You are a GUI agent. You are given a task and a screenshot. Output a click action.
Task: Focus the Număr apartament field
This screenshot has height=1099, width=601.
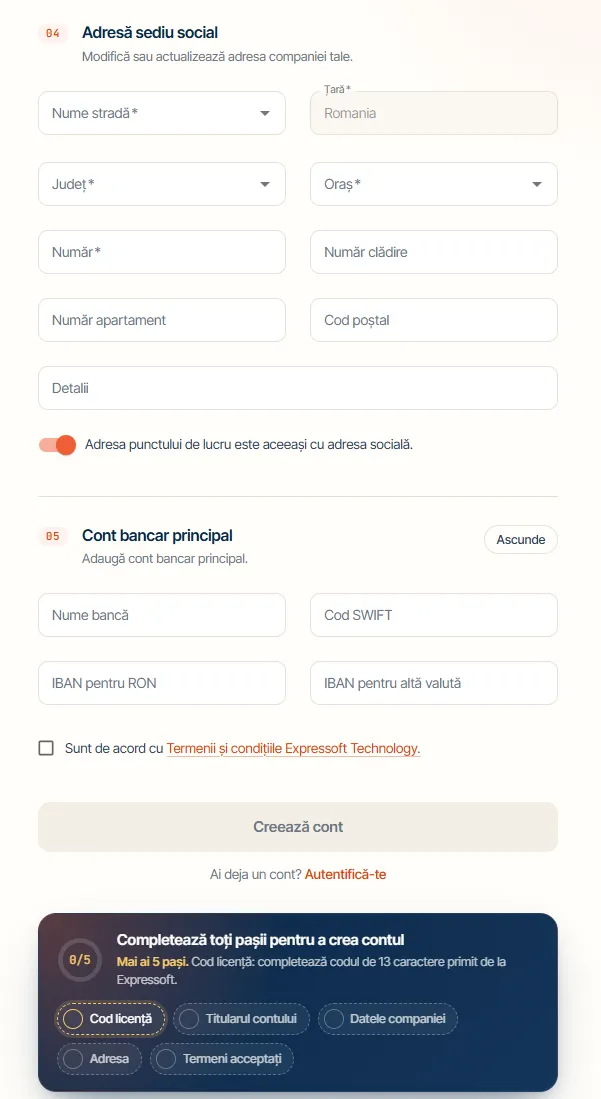coord(162,320)
